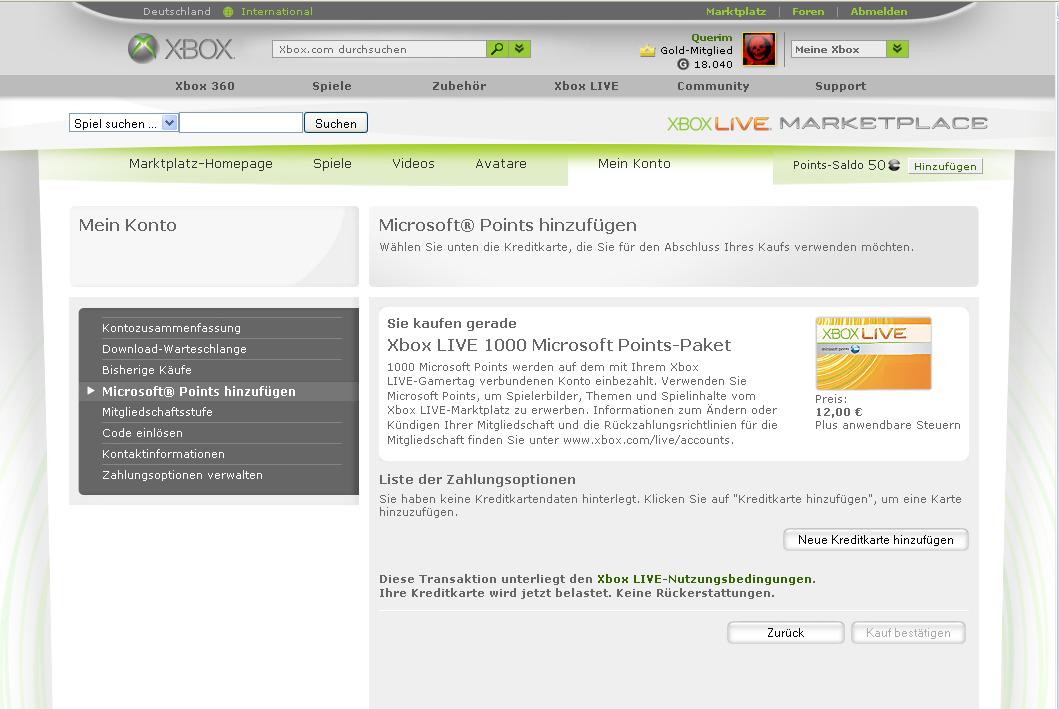Click Neue Kreditkarte hinzufügen button
1059x709 pixels.
[x=875, y=540]
